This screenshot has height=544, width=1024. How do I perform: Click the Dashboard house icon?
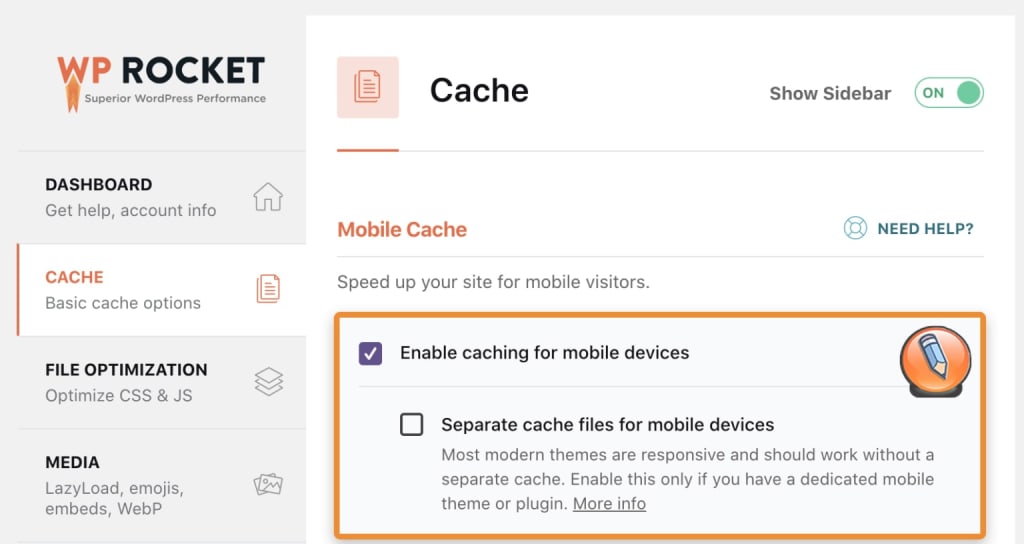click(268, 197)
